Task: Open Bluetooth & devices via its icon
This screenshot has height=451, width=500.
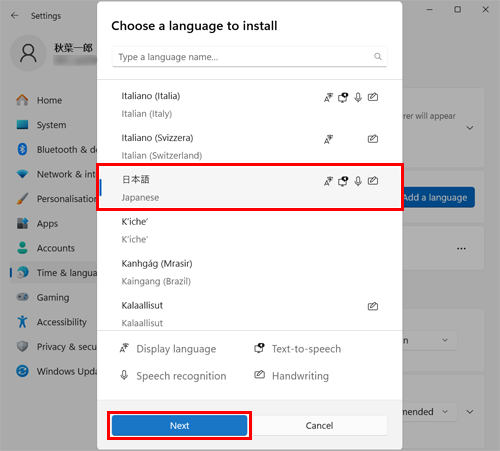Action: [22, 149]
